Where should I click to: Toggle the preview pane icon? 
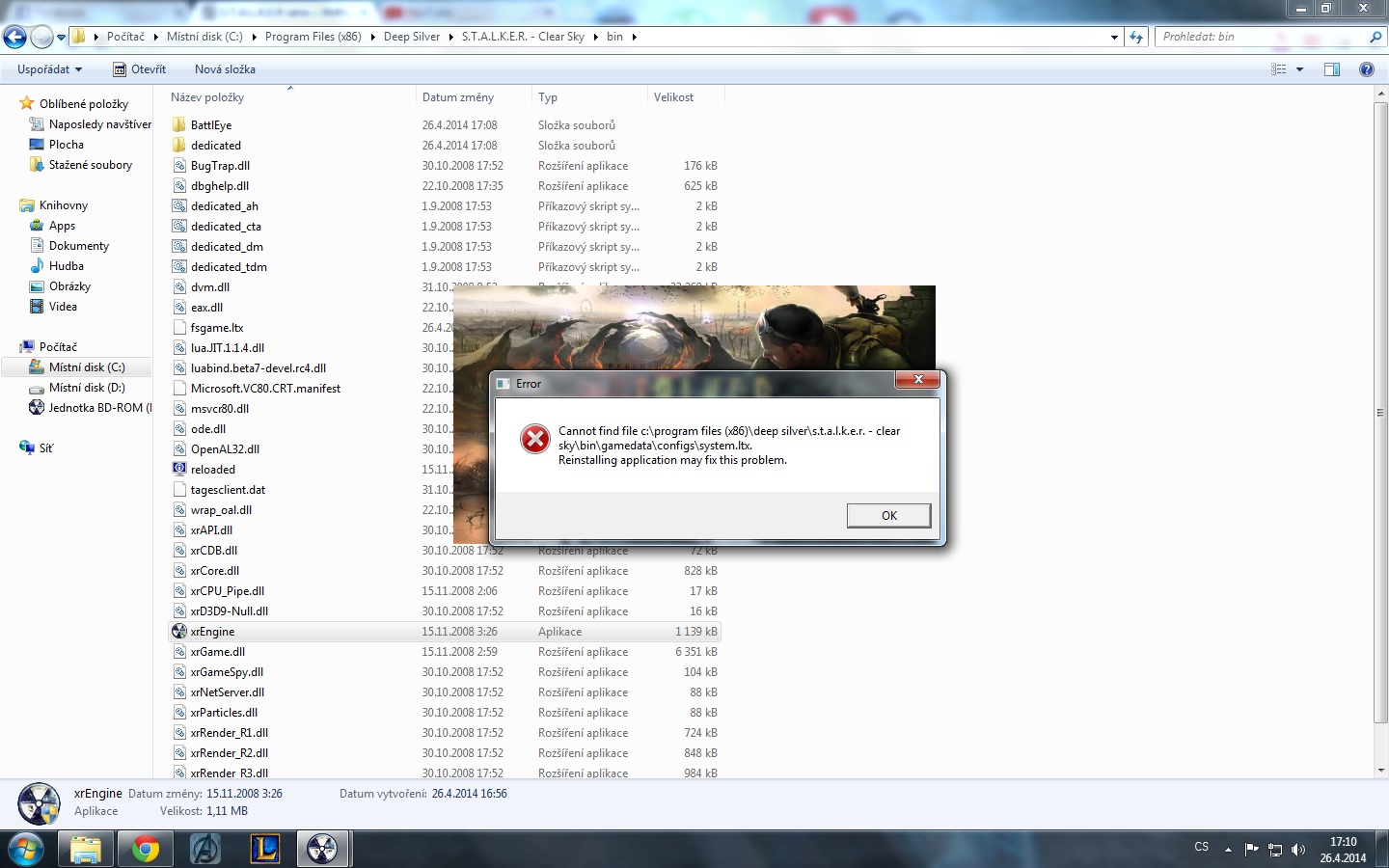coord(1332,69)
